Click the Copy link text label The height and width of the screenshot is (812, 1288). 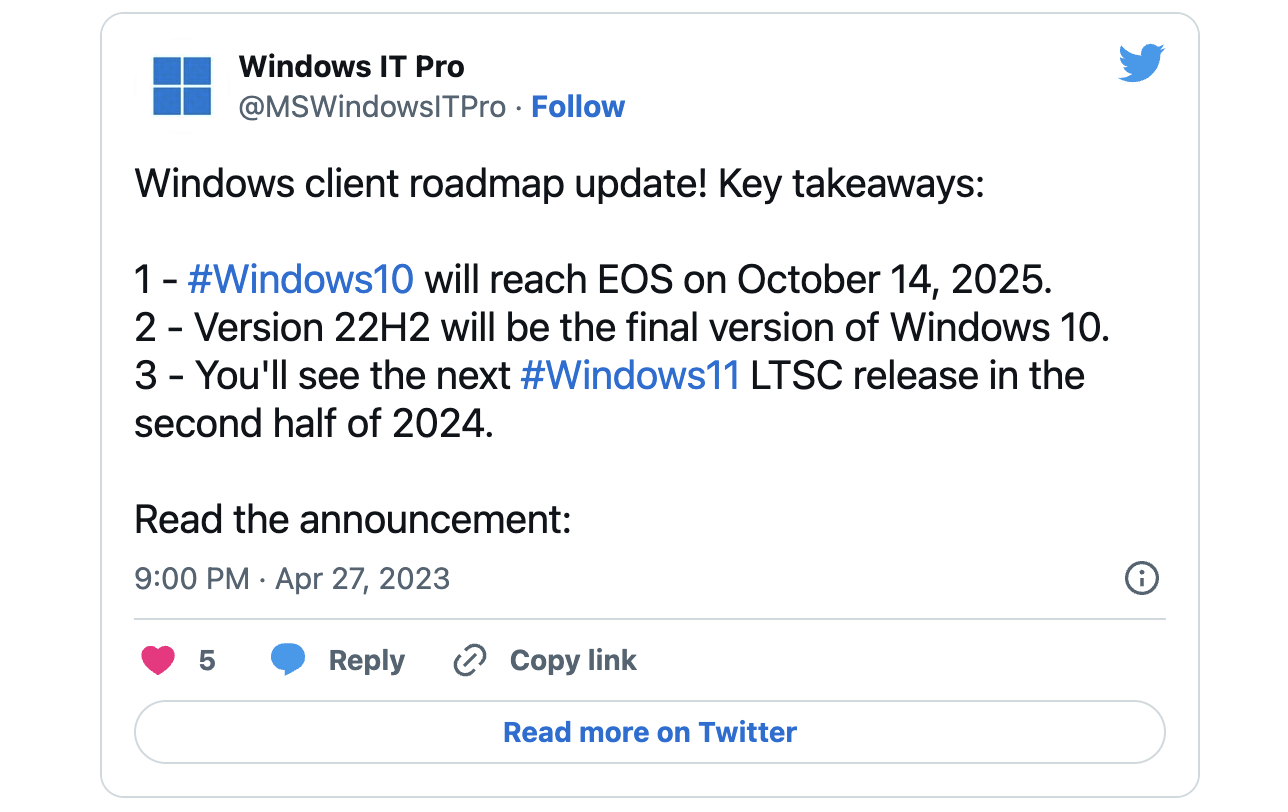pyautogui.click(x=573, y=660)
